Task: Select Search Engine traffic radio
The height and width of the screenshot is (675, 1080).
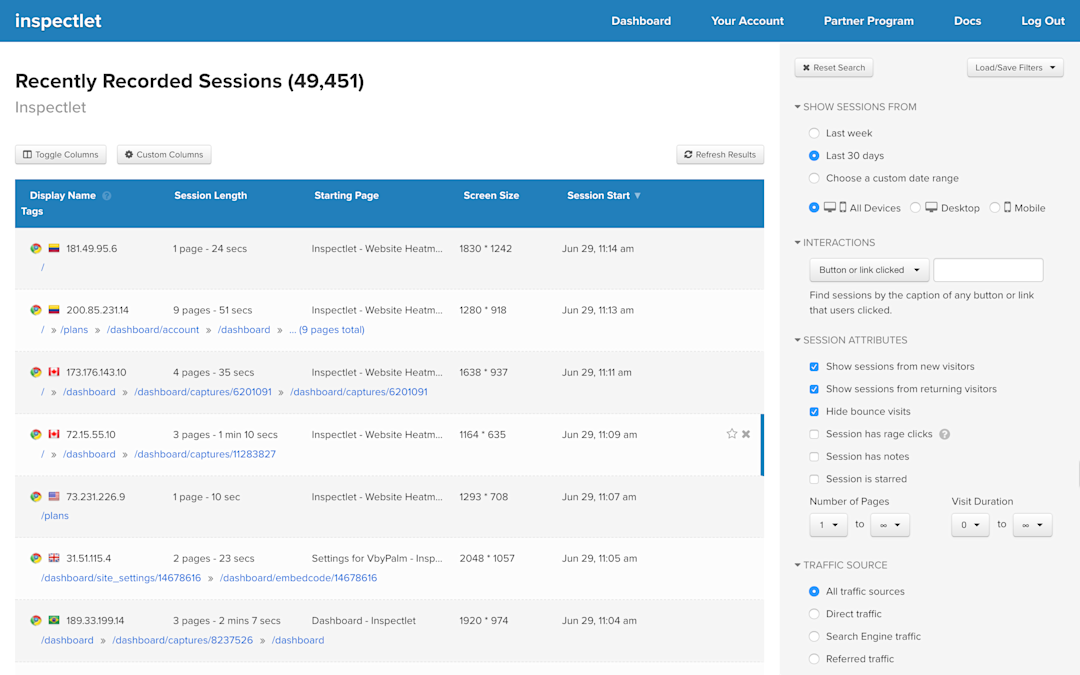Action: 814,636
